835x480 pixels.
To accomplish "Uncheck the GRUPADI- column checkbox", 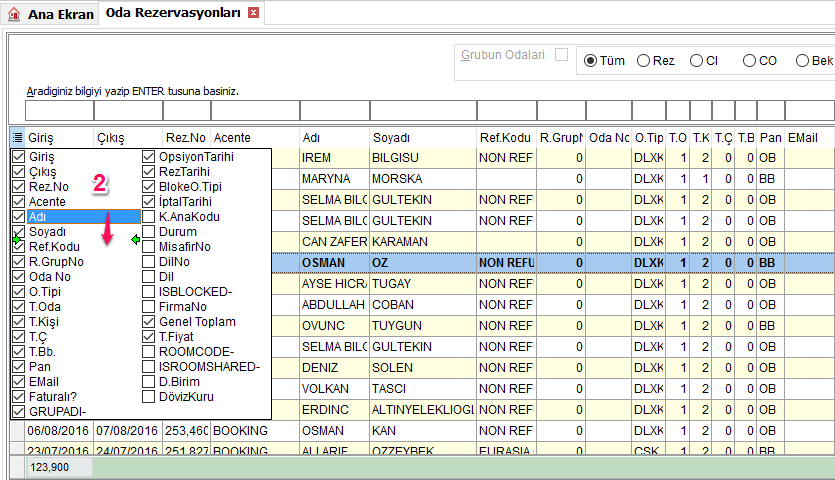I will click(19, 411).
